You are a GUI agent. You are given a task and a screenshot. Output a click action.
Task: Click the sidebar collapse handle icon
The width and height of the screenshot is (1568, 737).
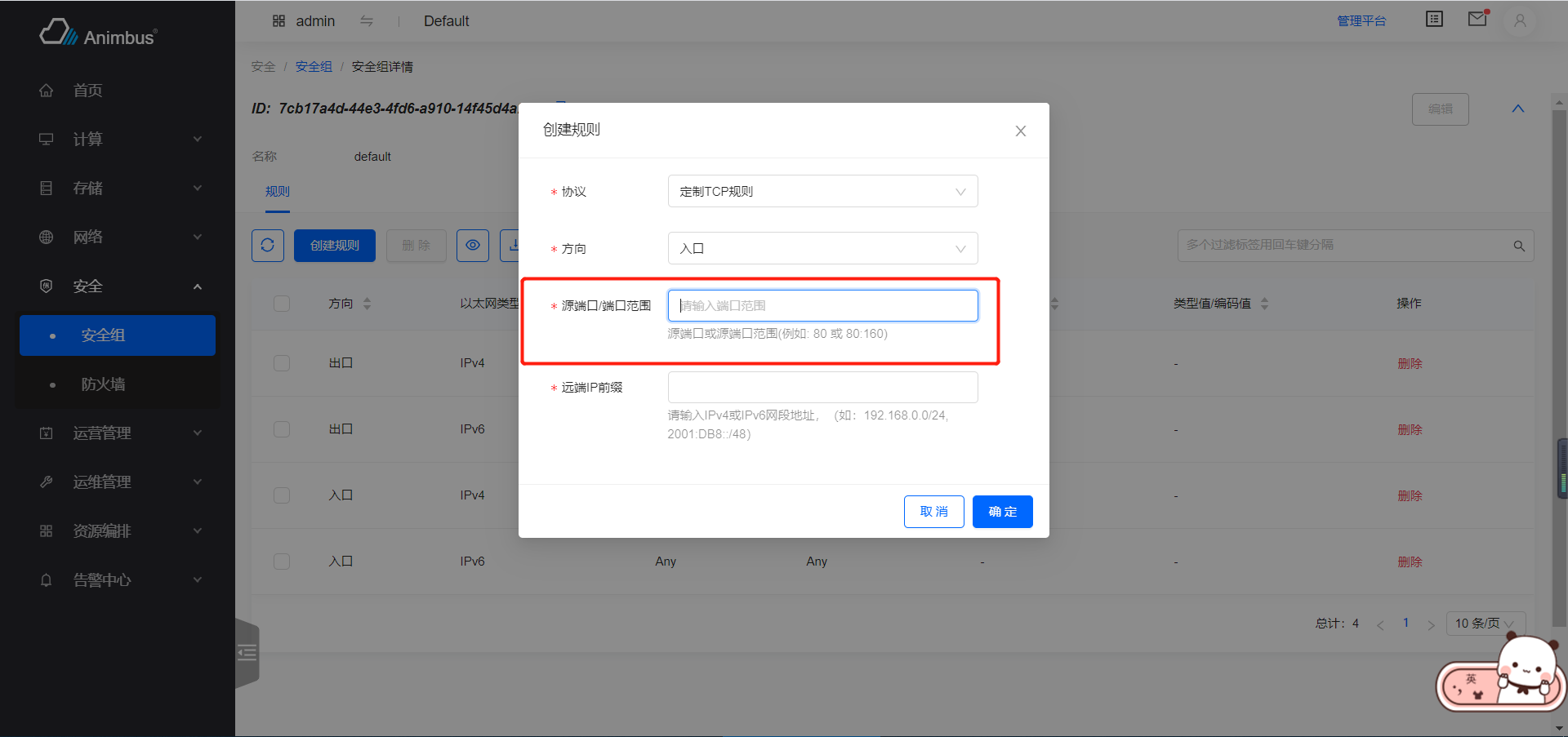[247, 653]
